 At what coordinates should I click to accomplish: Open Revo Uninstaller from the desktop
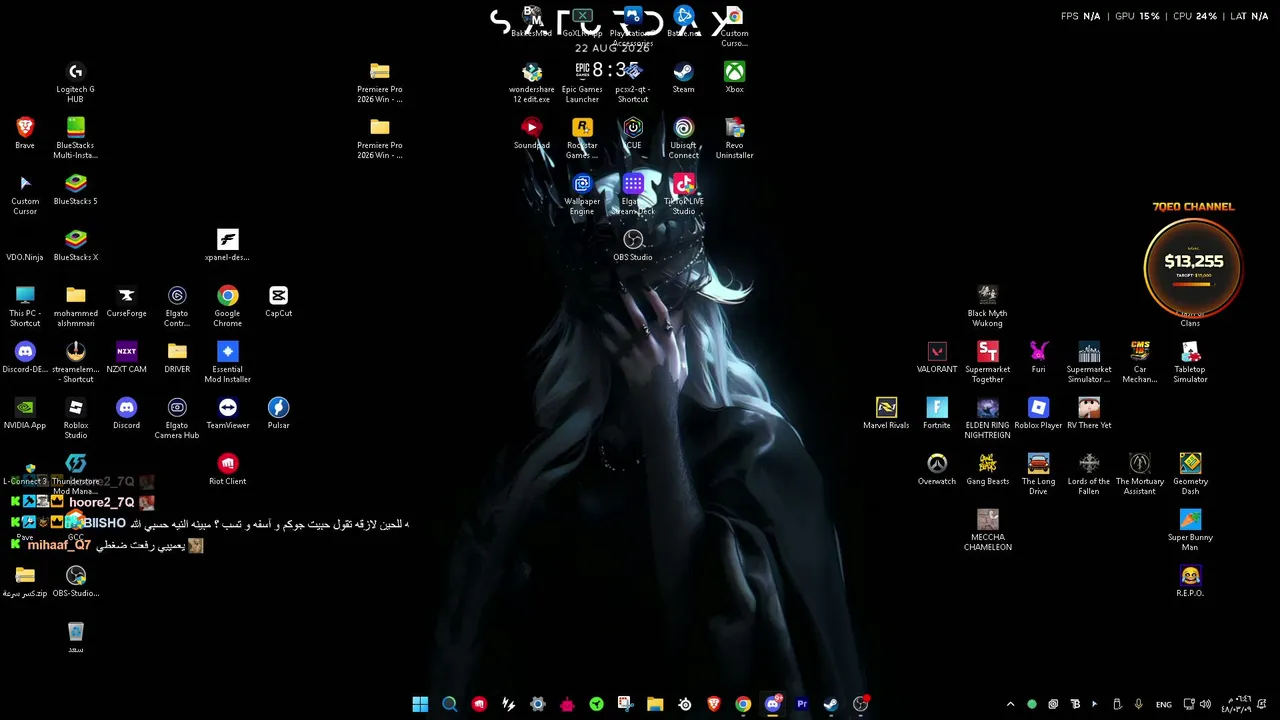[x=734, y=137]
